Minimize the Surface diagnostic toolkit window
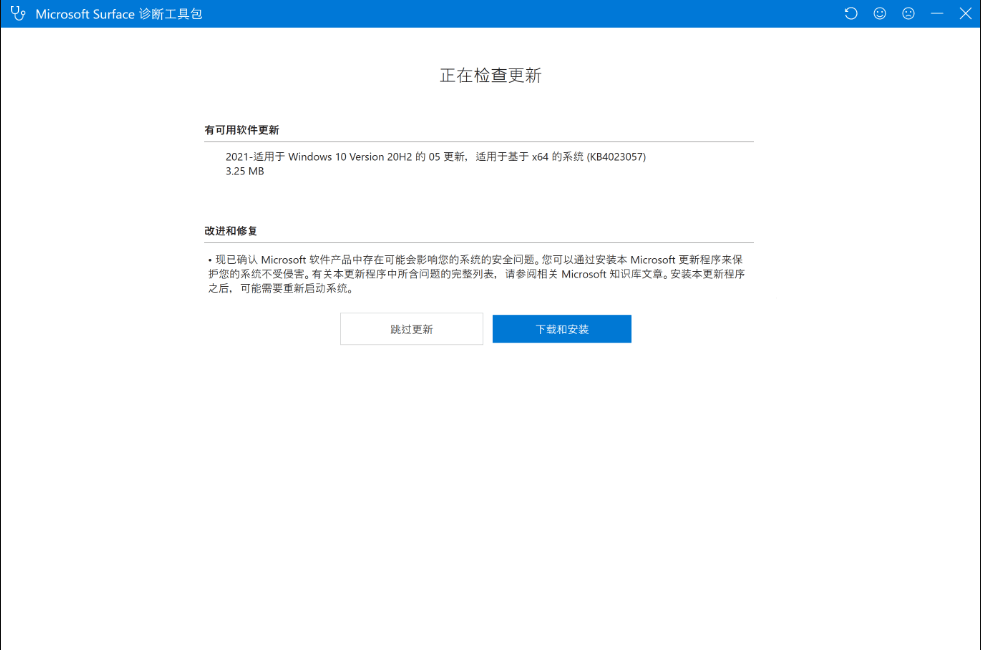This screenshot has width=981, height=650. pyautogui.click(x=937, y=13)
